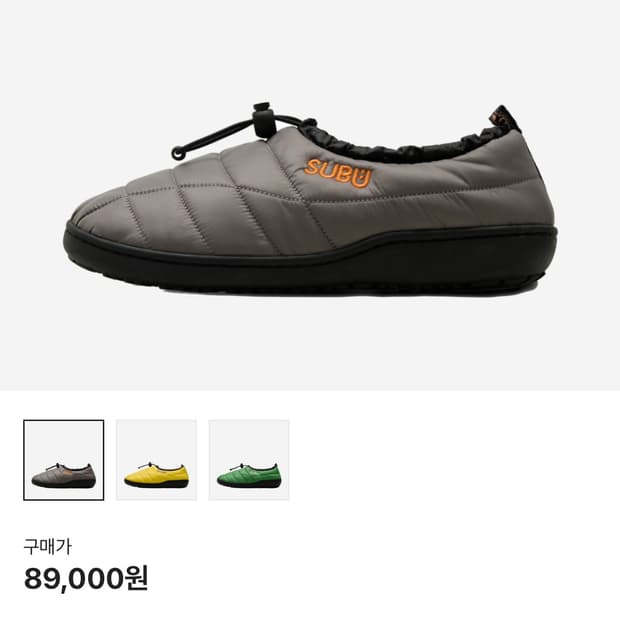Click the round end knob of the drawstring
The image size is (620, 620).
coord(178,153)
